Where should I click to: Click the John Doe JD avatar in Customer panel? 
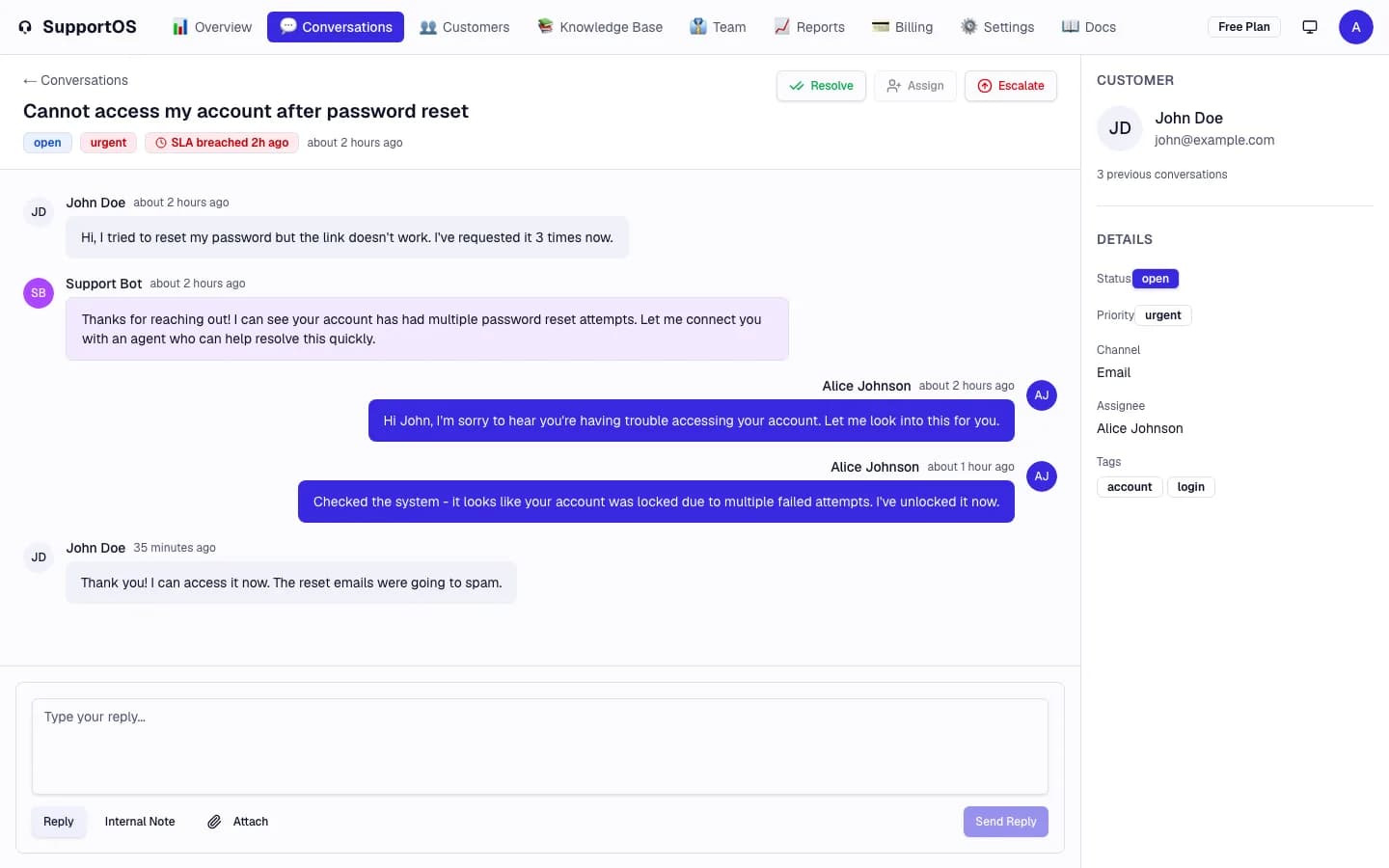click(x=1120, y=128)
